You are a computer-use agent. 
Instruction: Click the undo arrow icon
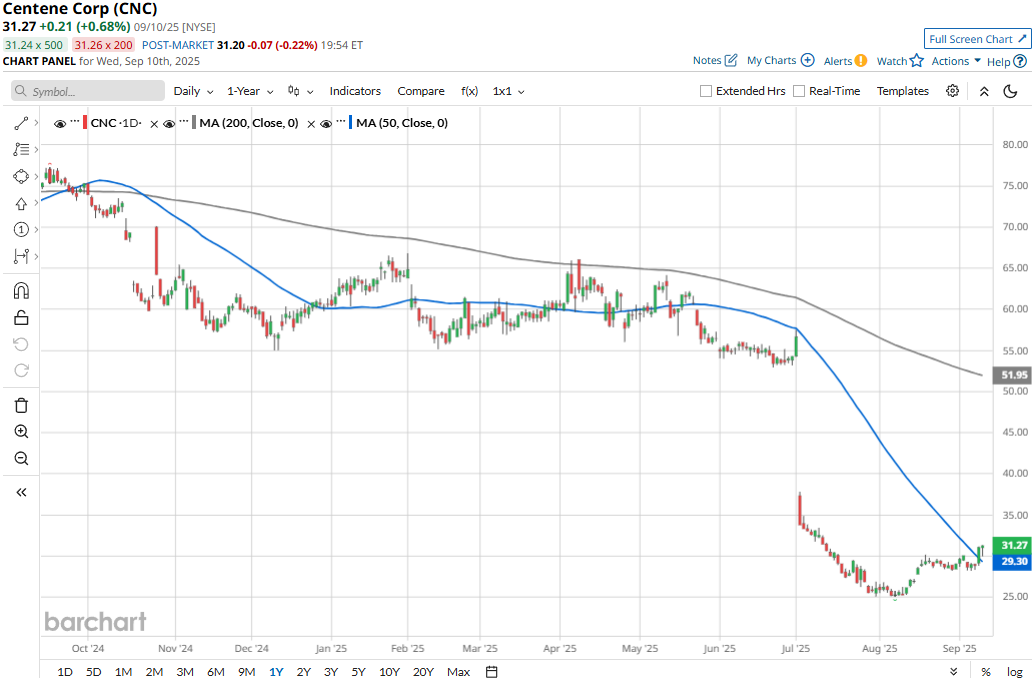[21, 344]
